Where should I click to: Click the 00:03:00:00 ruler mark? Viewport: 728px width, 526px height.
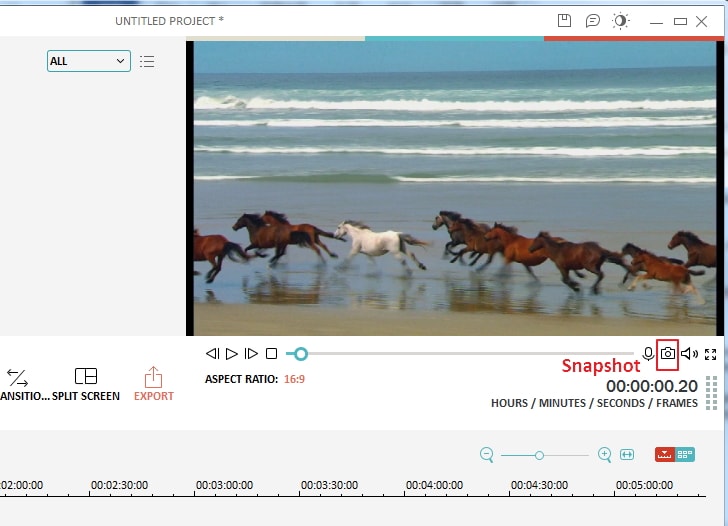224,485
